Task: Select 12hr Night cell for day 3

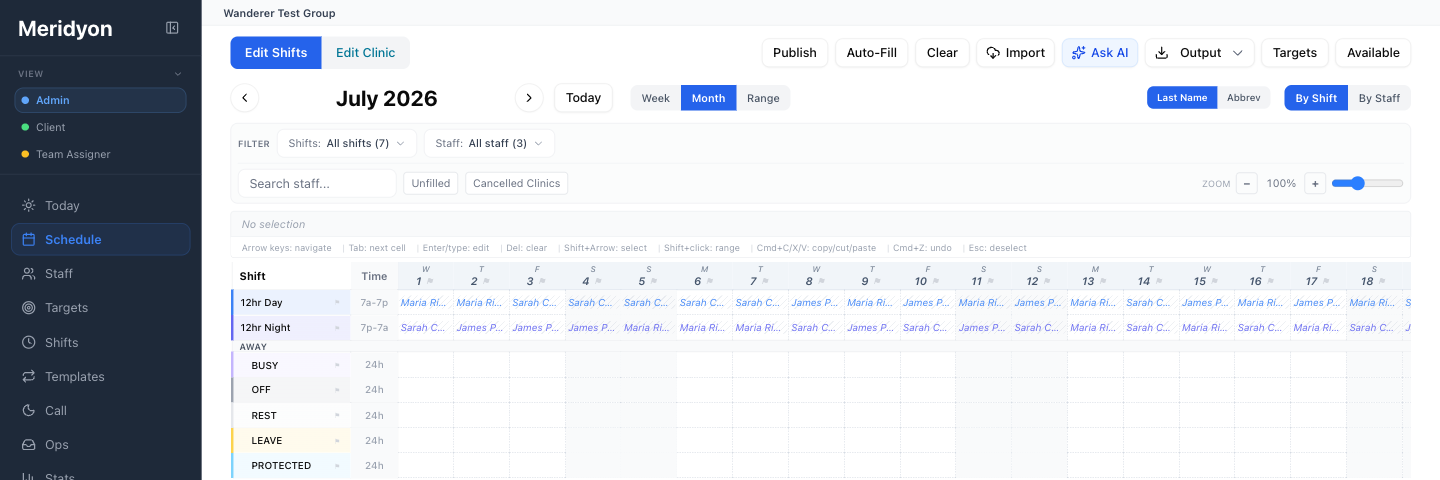Action: (x=538, y=327)
